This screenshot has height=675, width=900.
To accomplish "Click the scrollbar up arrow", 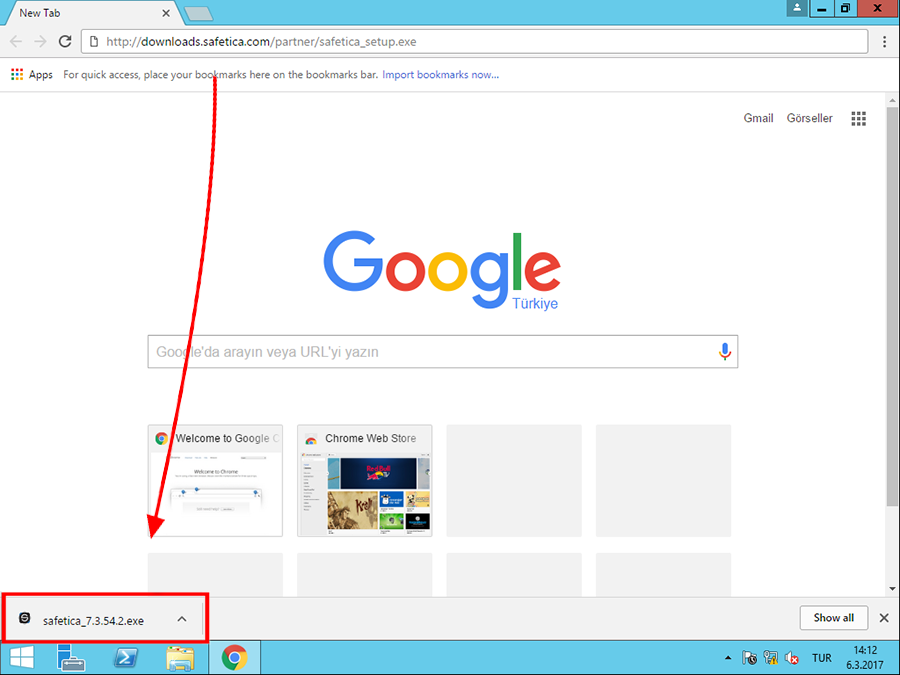I will [x=892, y=100].
